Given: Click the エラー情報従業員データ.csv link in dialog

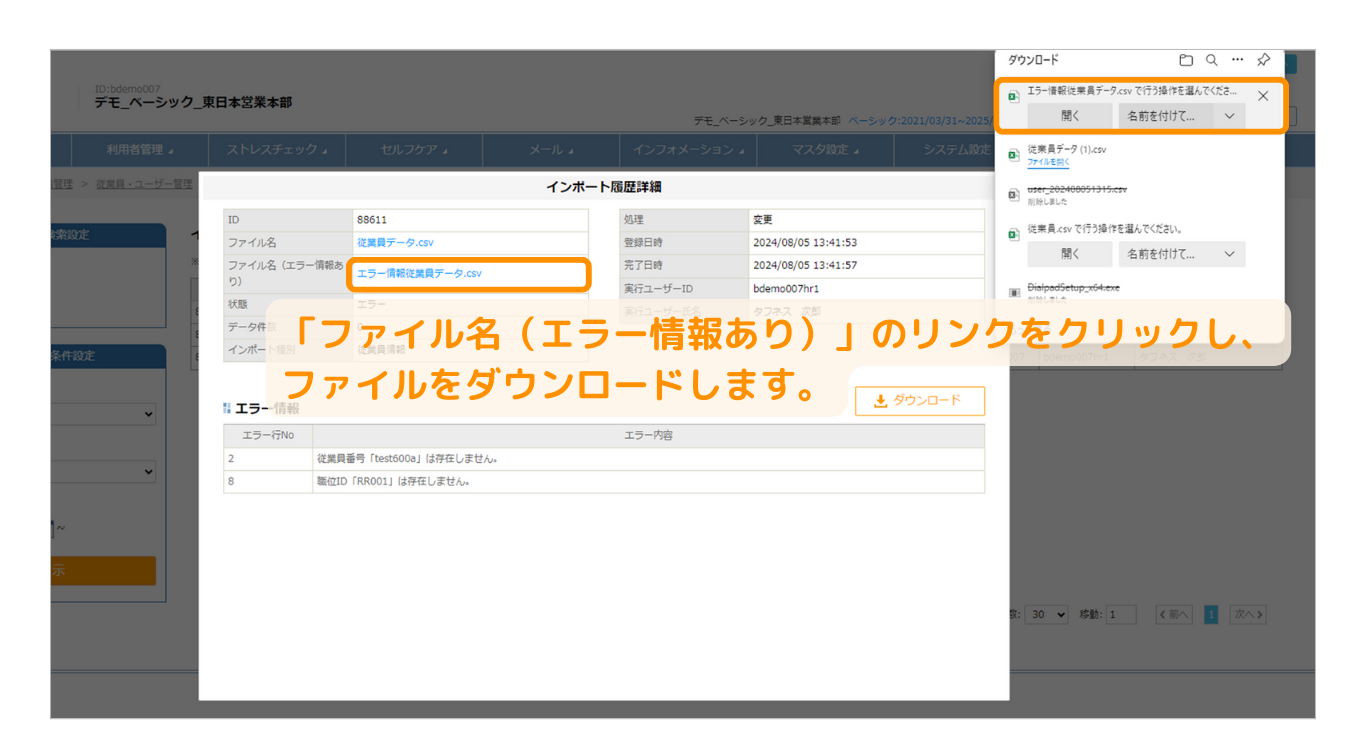Looking at the screenshot, I should tap(419, 273).
